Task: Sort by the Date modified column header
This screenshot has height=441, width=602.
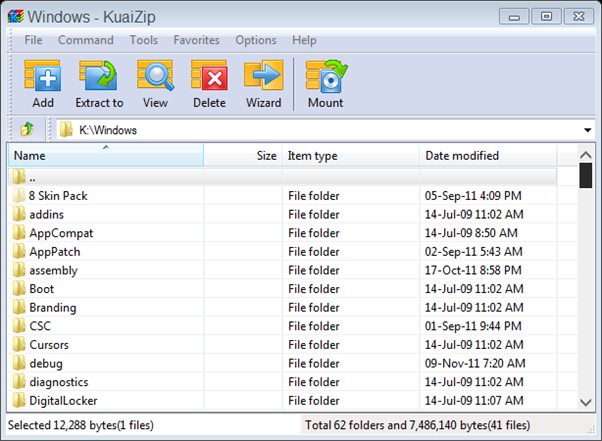Action: (x=488, y=155)
